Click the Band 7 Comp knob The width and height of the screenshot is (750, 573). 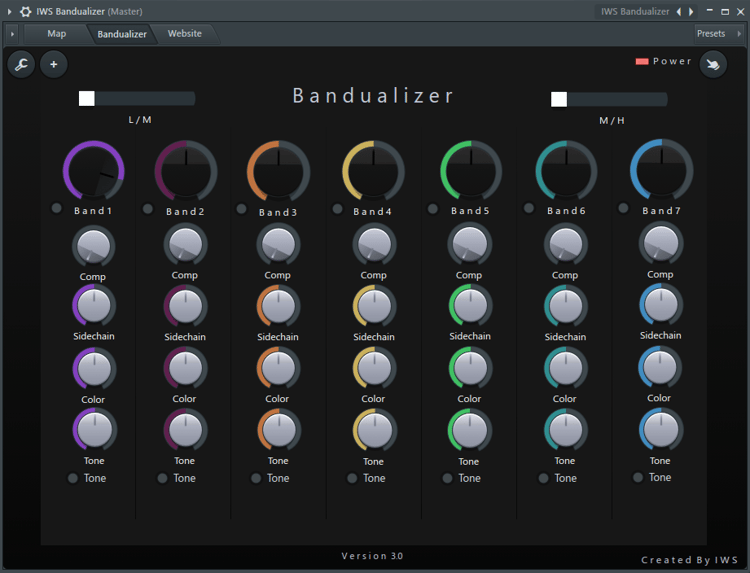point(661,244)
